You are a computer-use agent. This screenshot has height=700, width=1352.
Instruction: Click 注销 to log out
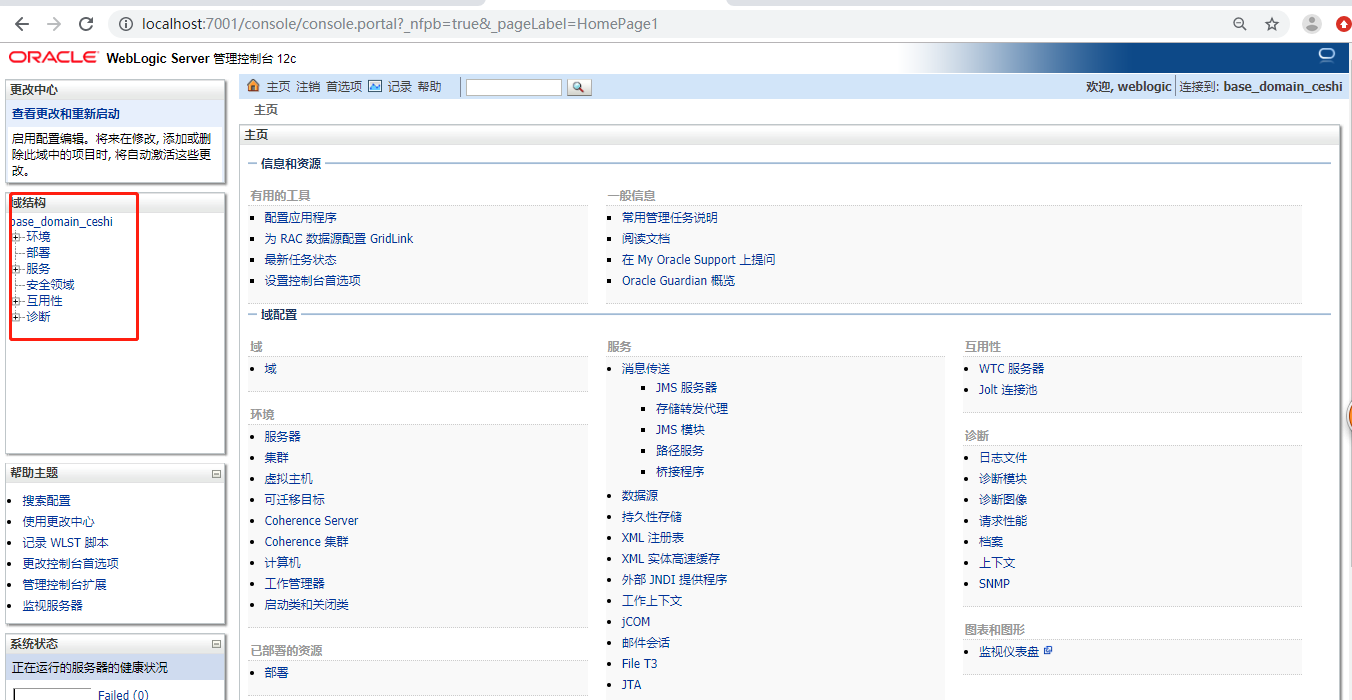[x=308, y=87]
